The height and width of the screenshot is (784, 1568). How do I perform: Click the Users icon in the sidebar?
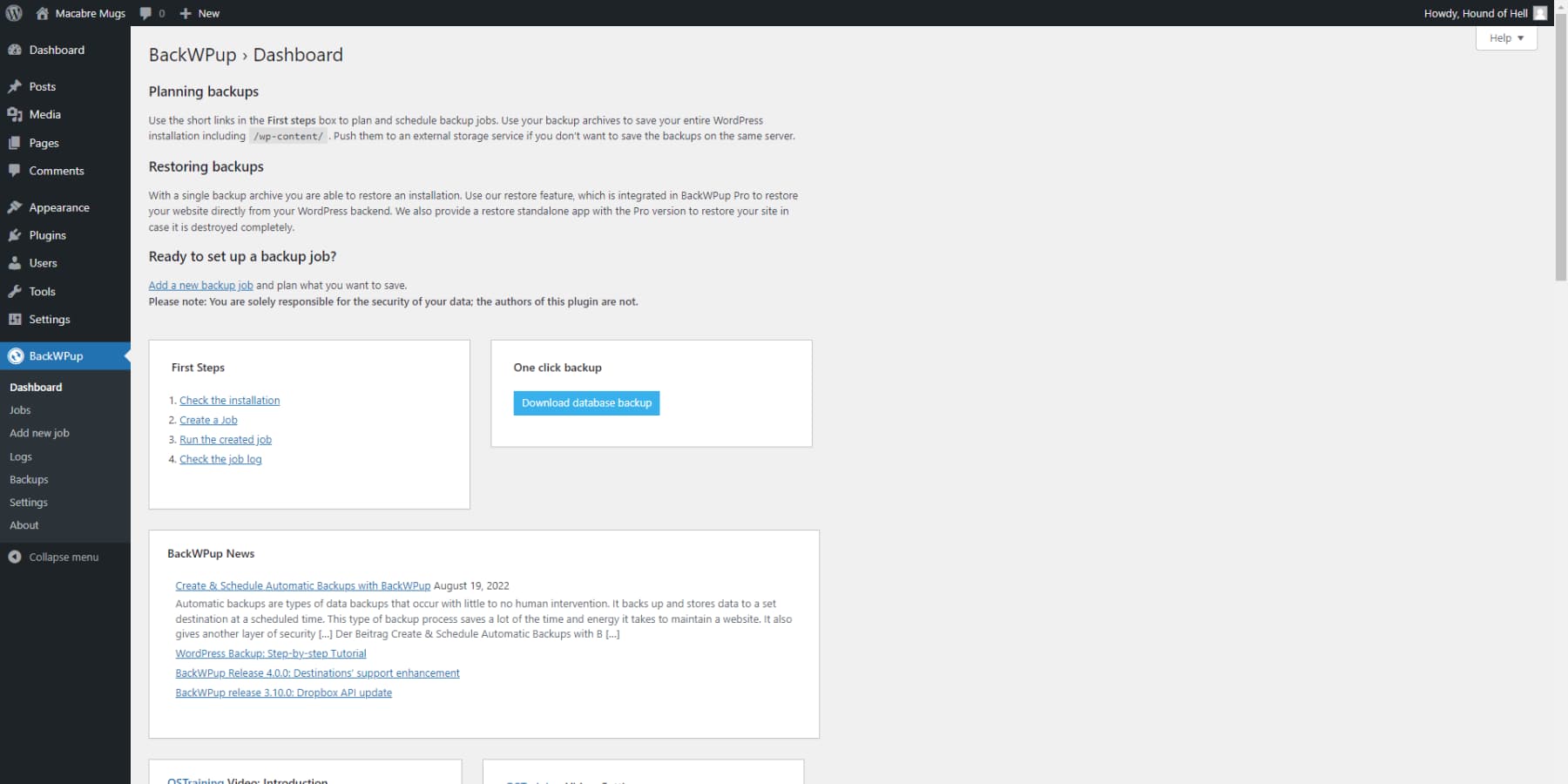click(x=15, y=263)
